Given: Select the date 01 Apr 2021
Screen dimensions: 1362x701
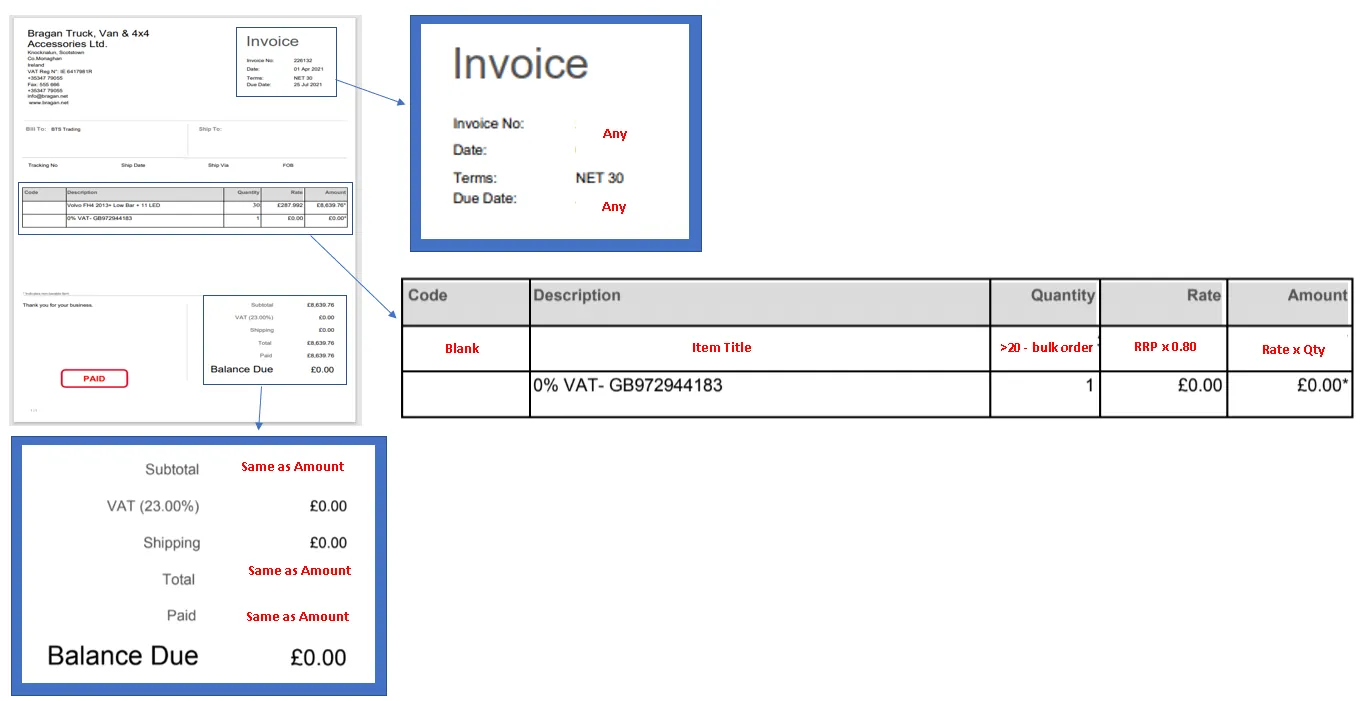Looking at the screenshot, I should tap(308, 69).
